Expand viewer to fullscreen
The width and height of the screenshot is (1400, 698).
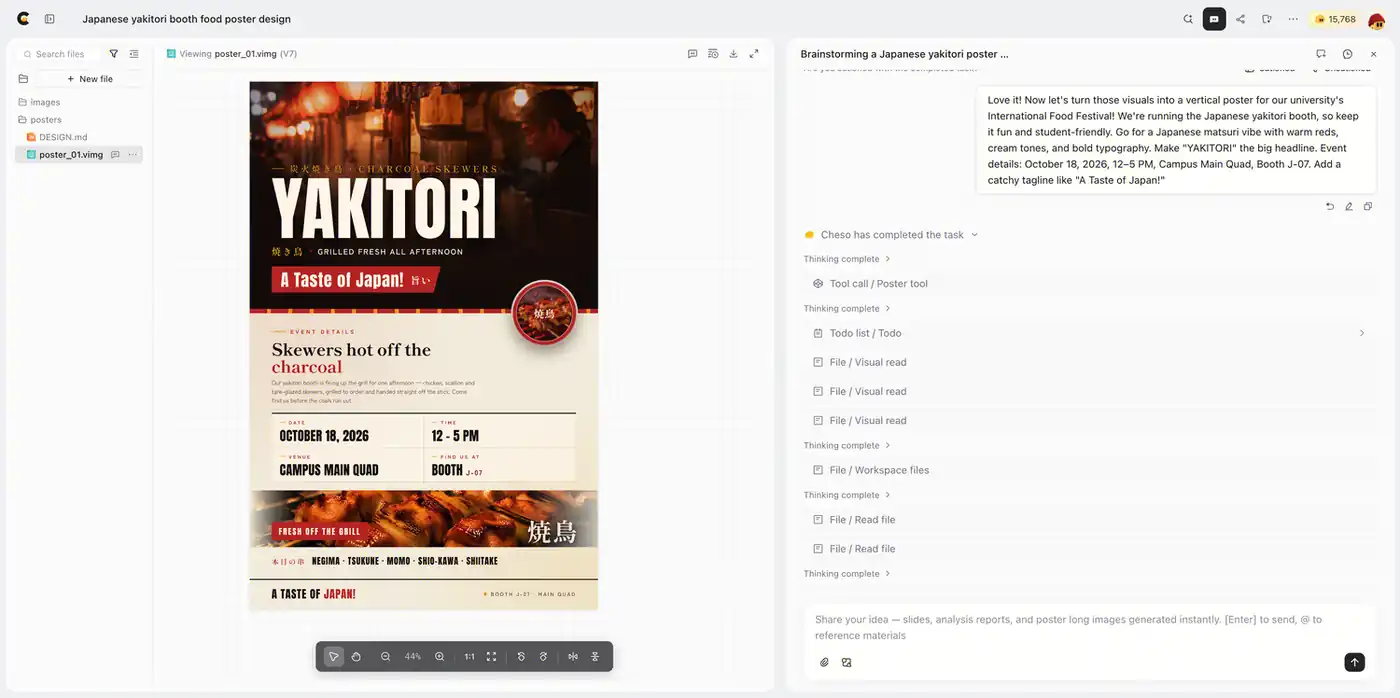[x=754, y=54]
